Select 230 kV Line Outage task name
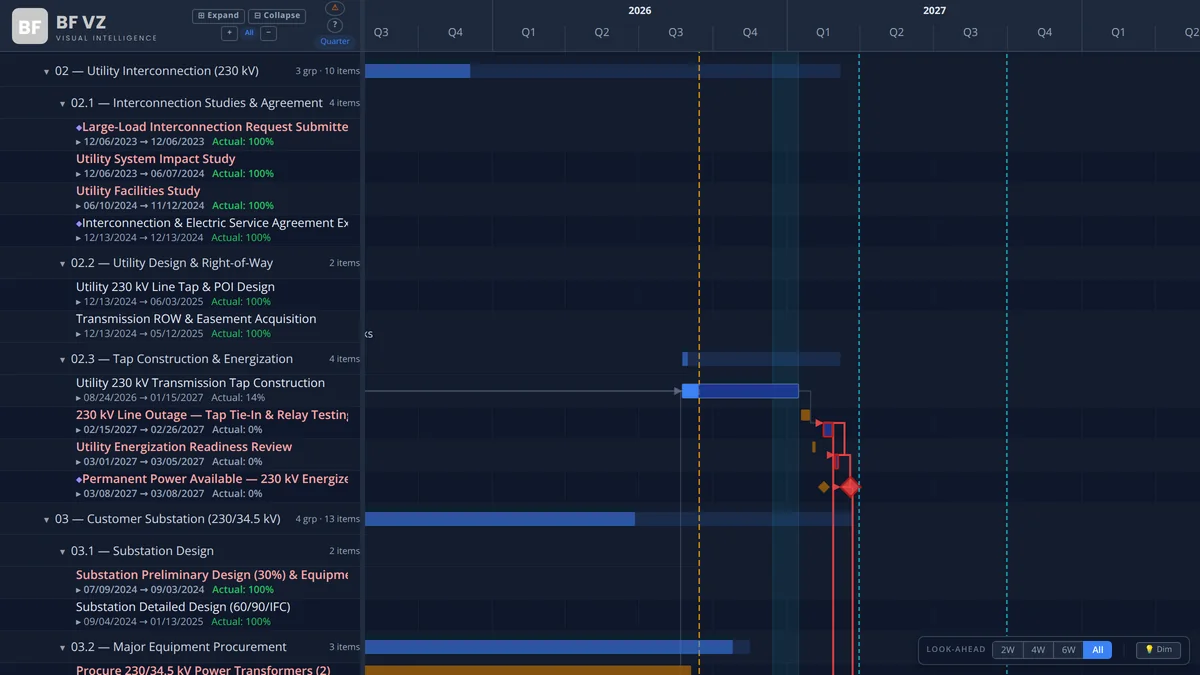Viewport: 1200px width, 675px height. coord(212,415)
